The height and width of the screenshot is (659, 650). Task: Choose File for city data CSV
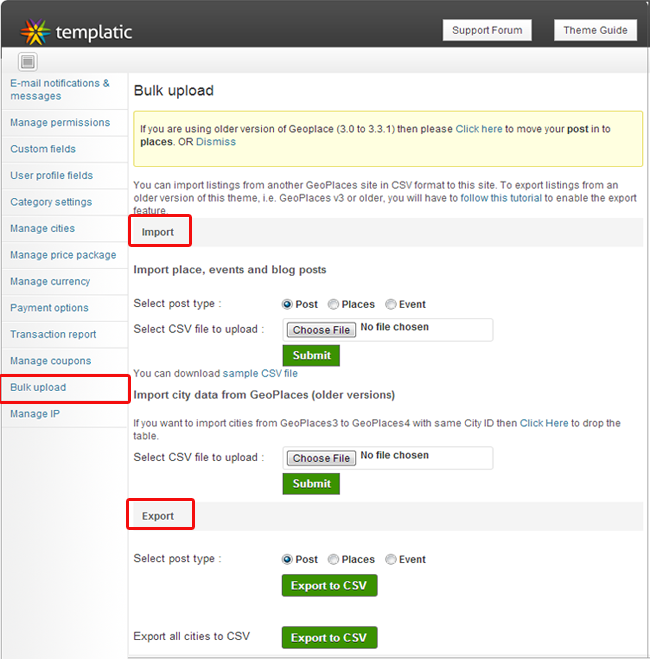[321, 458]
